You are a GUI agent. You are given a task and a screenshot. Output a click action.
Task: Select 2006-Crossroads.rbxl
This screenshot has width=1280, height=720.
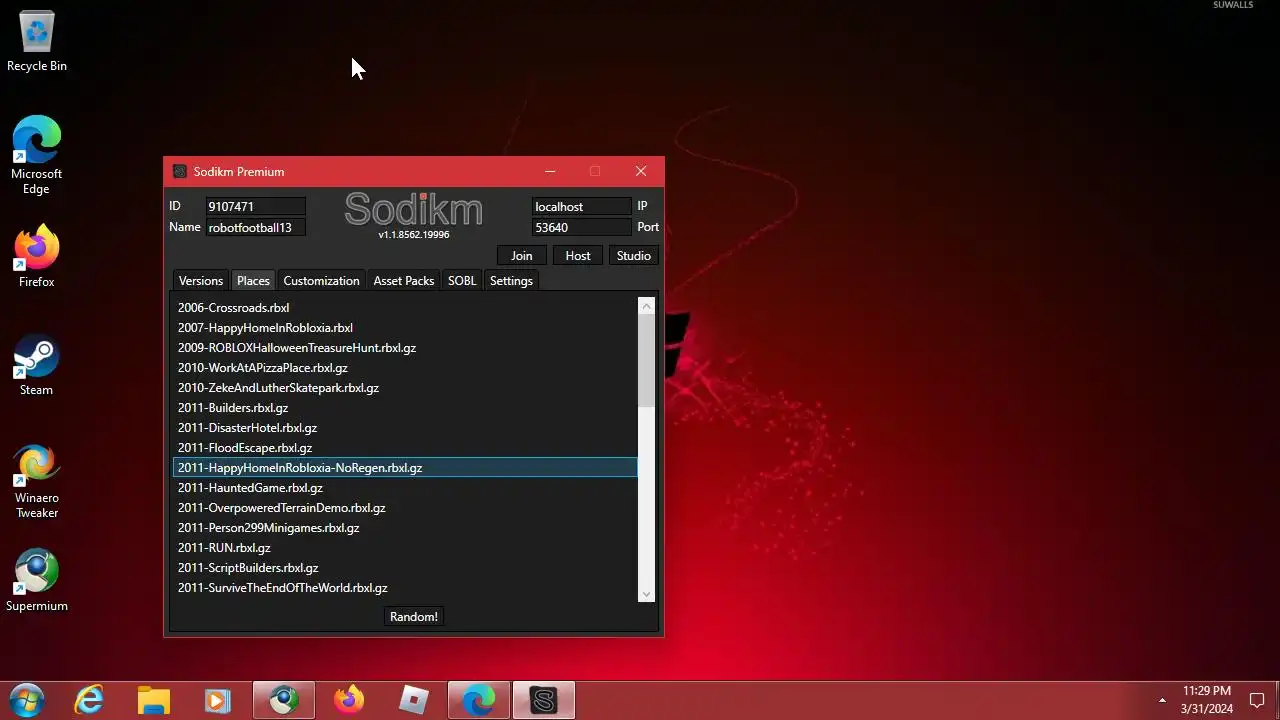[x=405, y=308]
